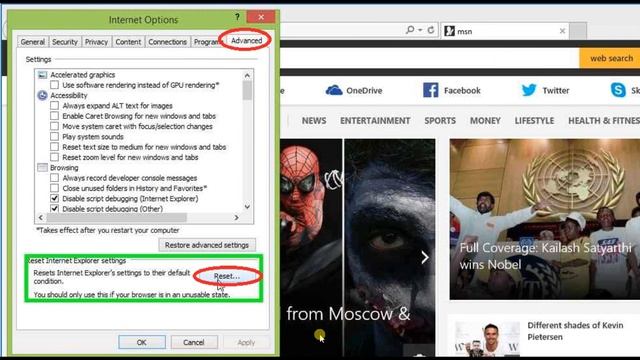Click the msn tab favicon
This screenshot has width=640, height=360.
coord(449,31)
